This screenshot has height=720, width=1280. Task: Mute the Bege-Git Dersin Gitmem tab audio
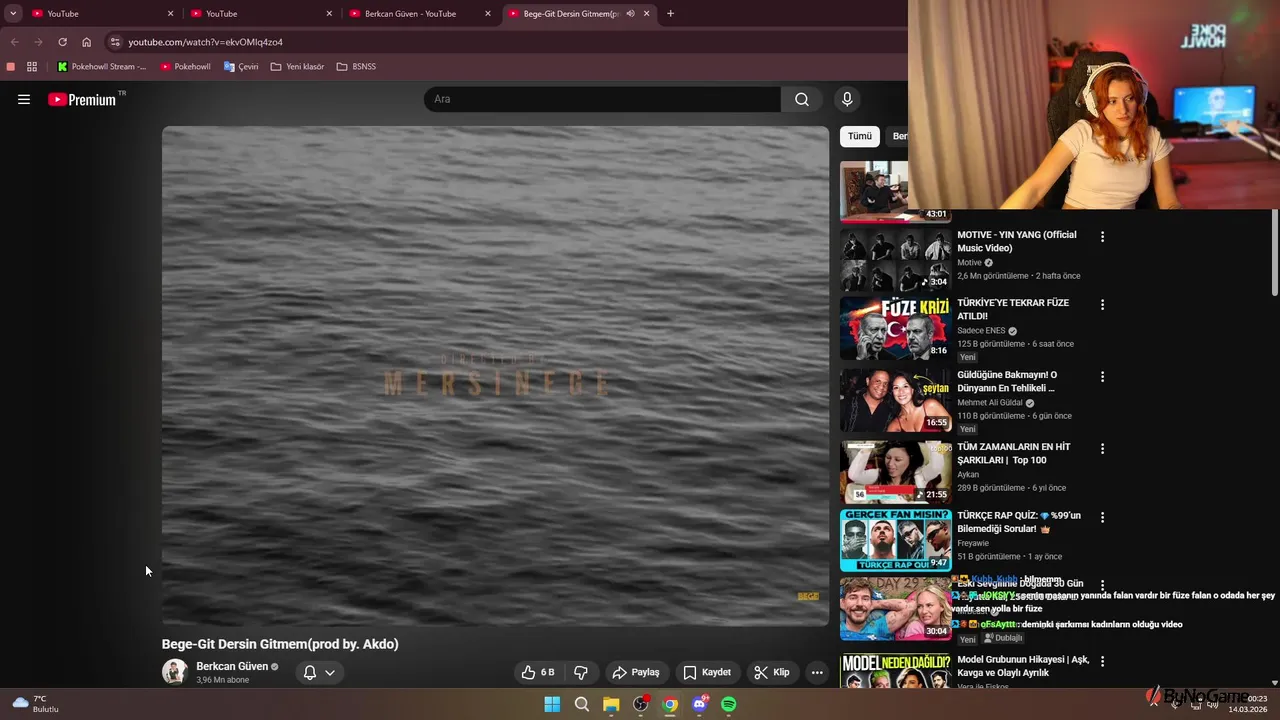pyautogui.click(x=630, y=14)
